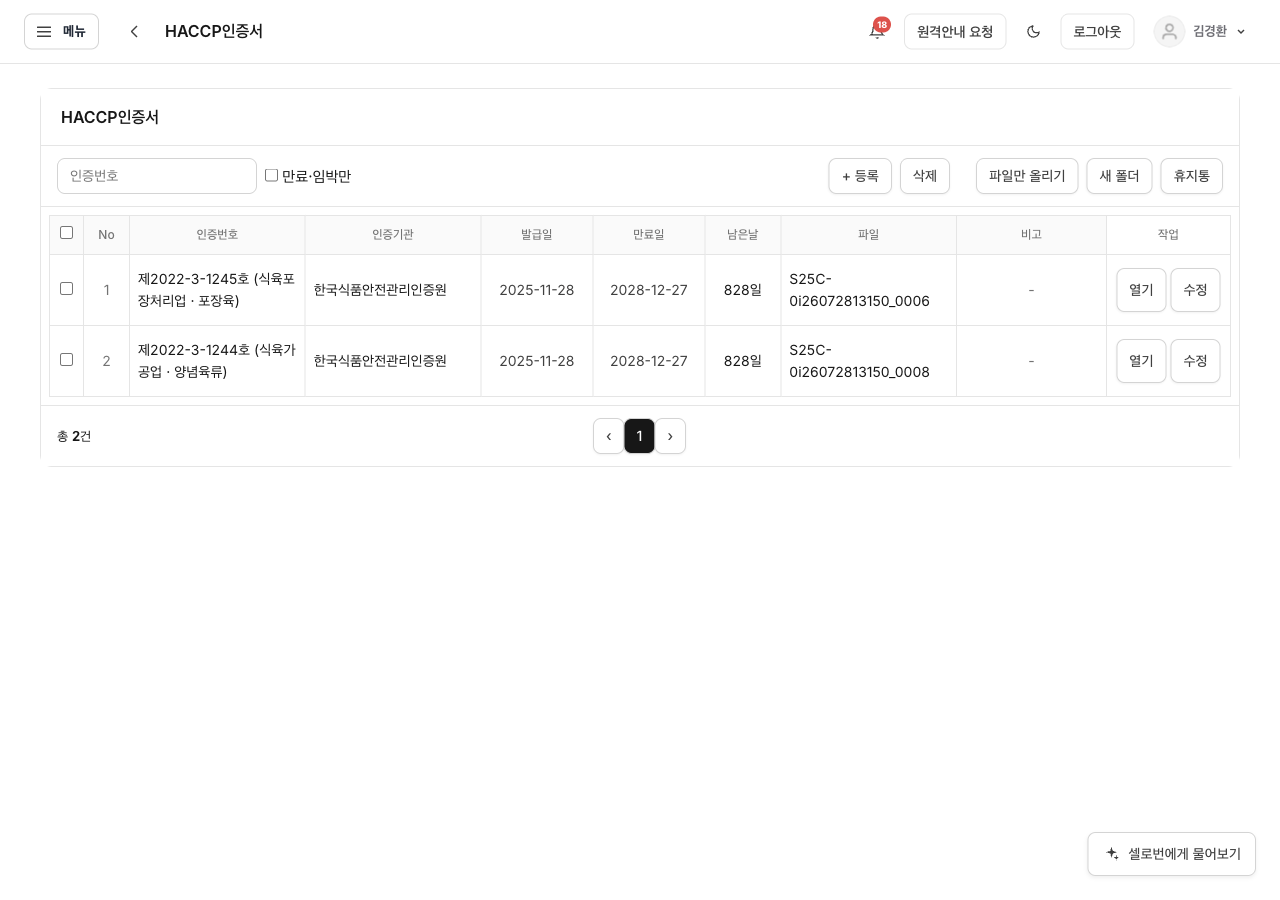
Task: Open the 휴지통 trash
Action: (x=1192, y=176)
